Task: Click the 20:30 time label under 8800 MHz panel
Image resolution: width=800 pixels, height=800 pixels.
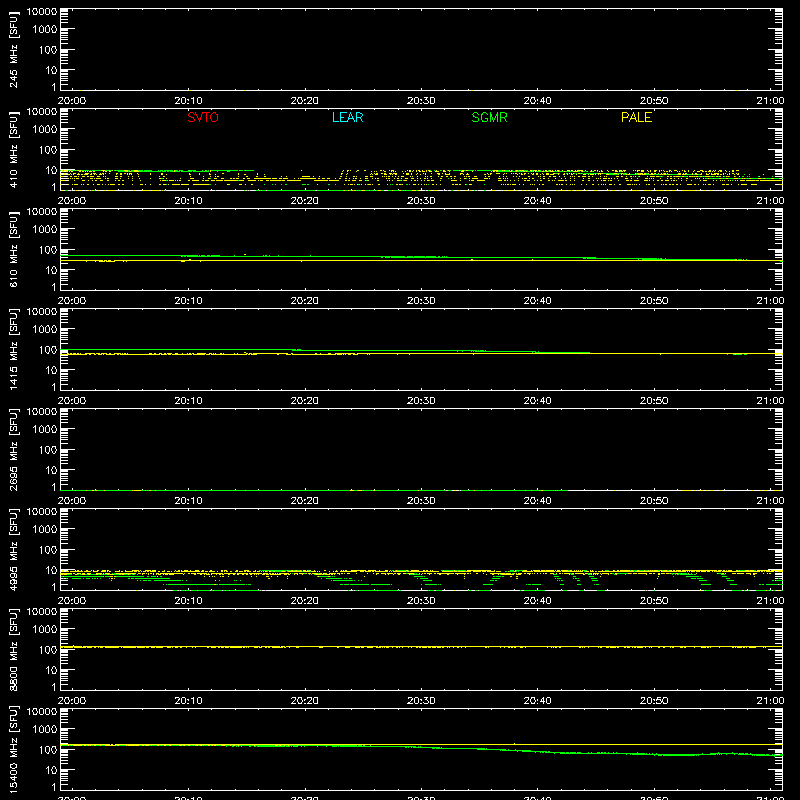Action: pos(421,701)
